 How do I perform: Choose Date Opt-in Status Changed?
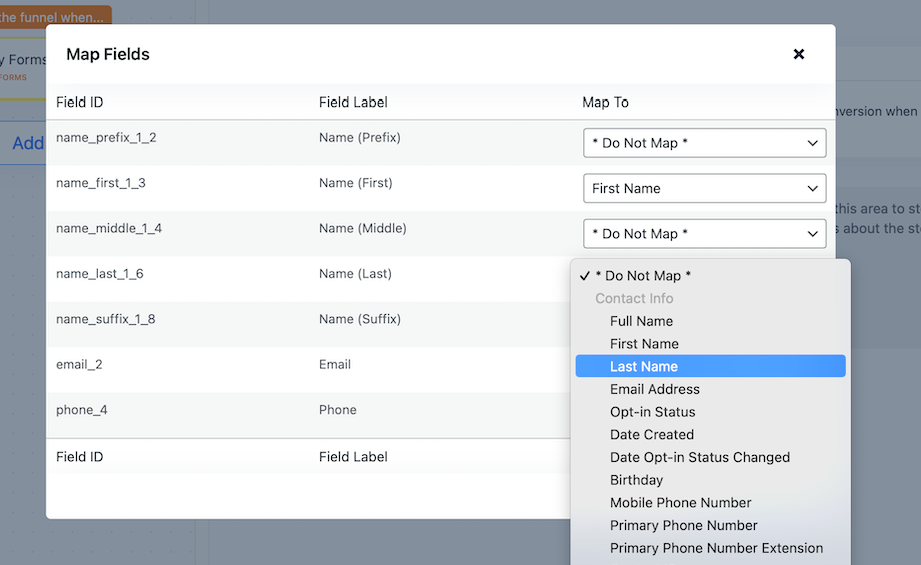(699, 458)
